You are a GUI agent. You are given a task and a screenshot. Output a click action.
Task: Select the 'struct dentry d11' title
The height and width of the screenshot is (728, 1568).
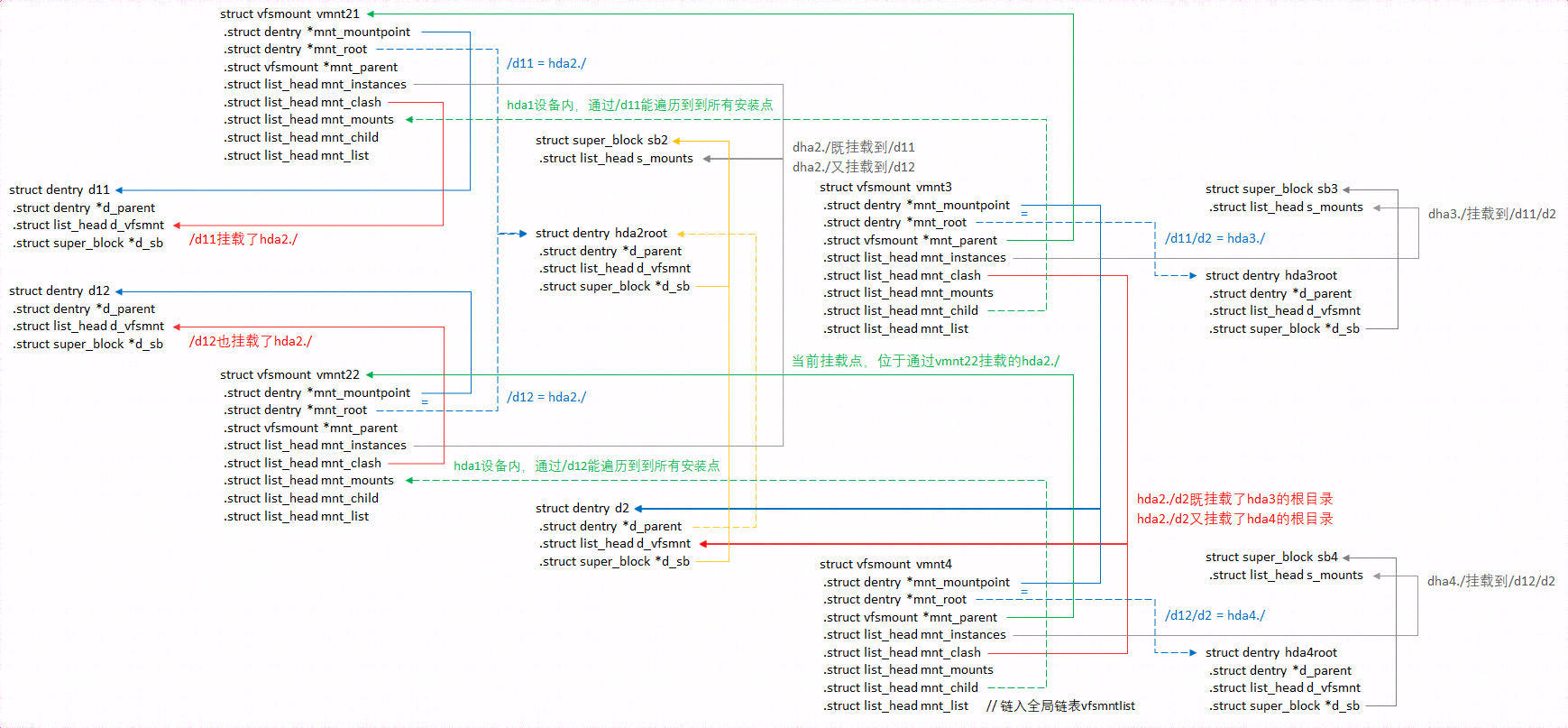click(x=60, y=189)
